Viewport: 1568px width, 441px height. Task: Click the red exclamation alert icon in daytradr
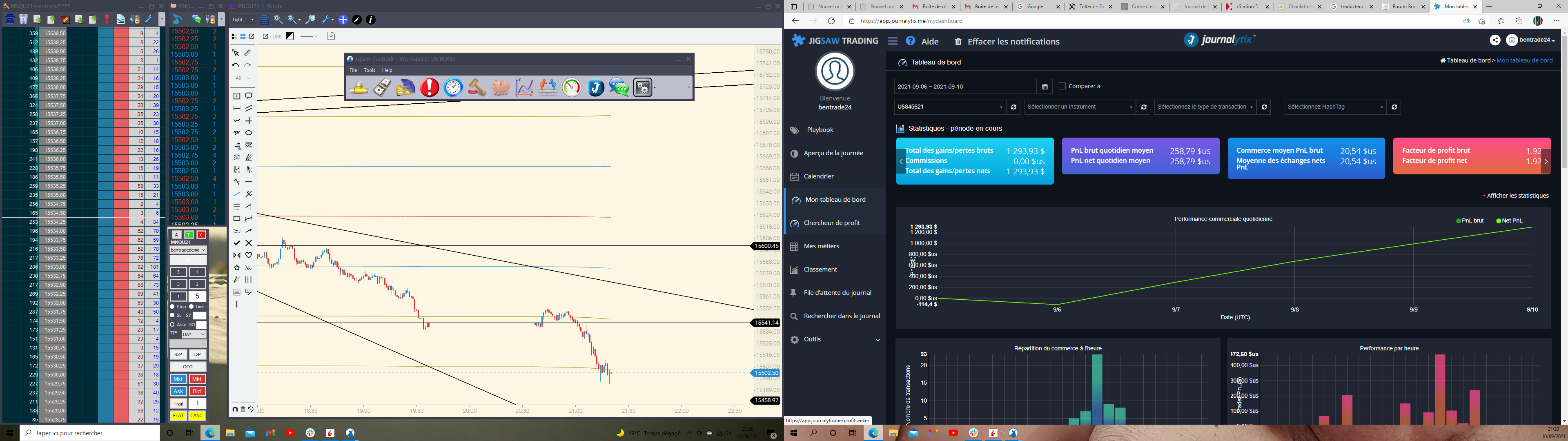(x=429, y=88)
